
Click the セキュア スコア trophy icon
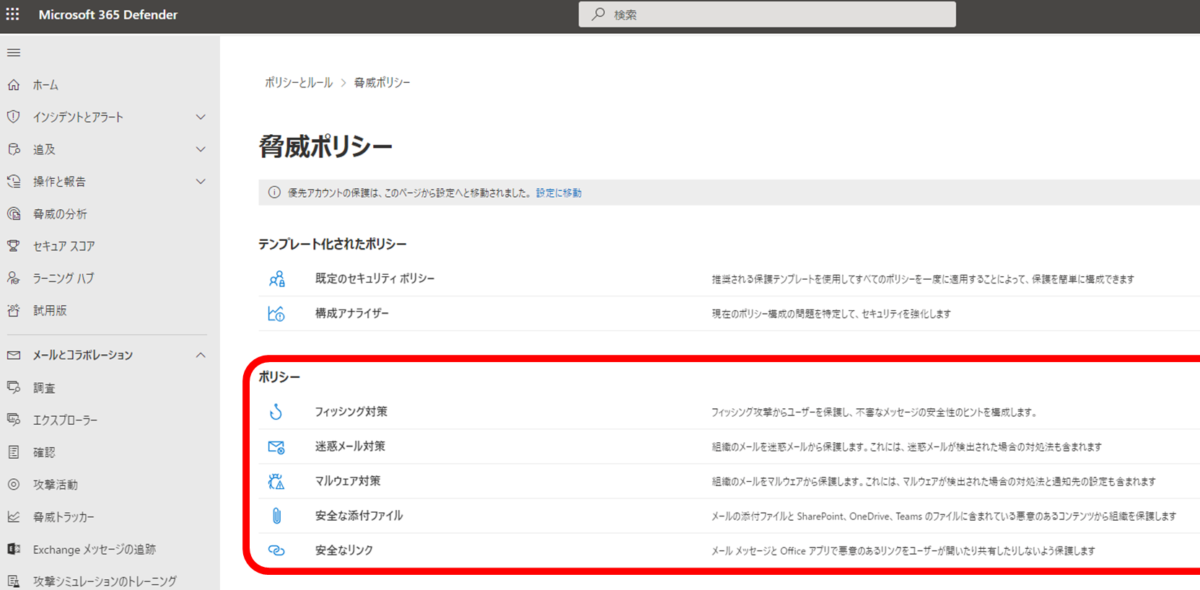click(15, 245)
